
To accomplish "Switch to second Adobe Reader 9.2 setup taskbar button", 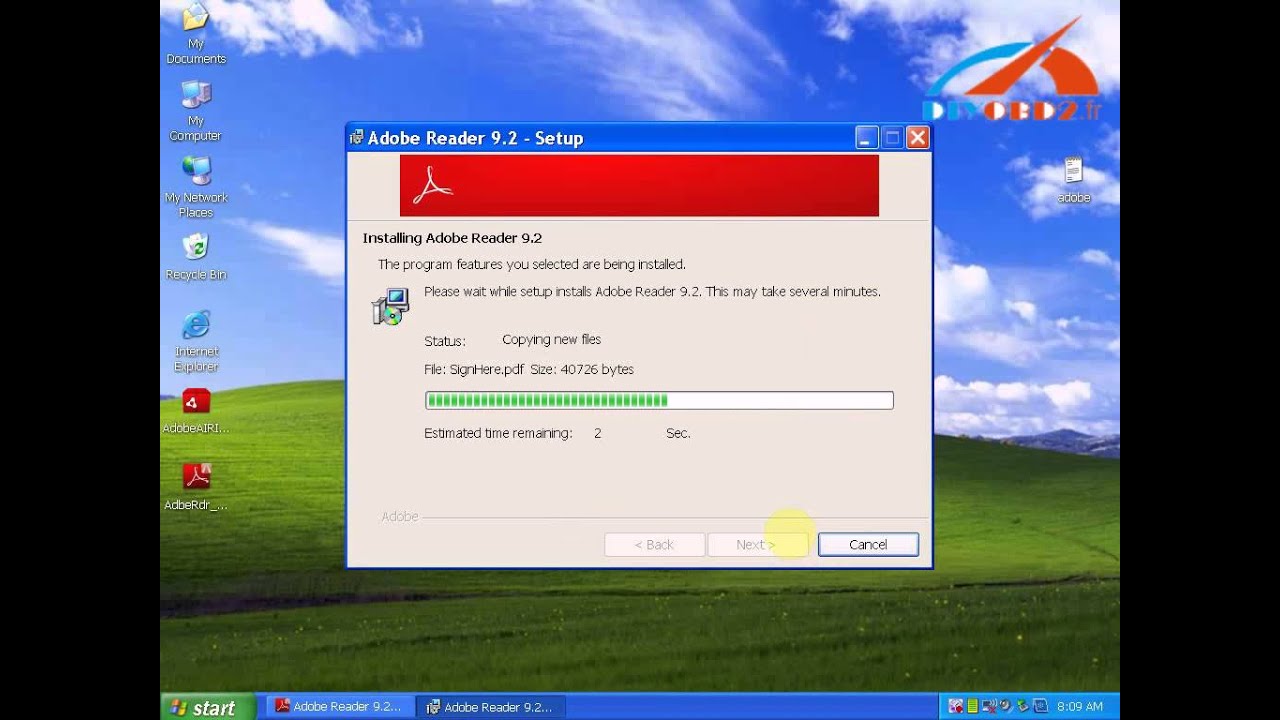I will pyautogui.click(x=490, y=707).
